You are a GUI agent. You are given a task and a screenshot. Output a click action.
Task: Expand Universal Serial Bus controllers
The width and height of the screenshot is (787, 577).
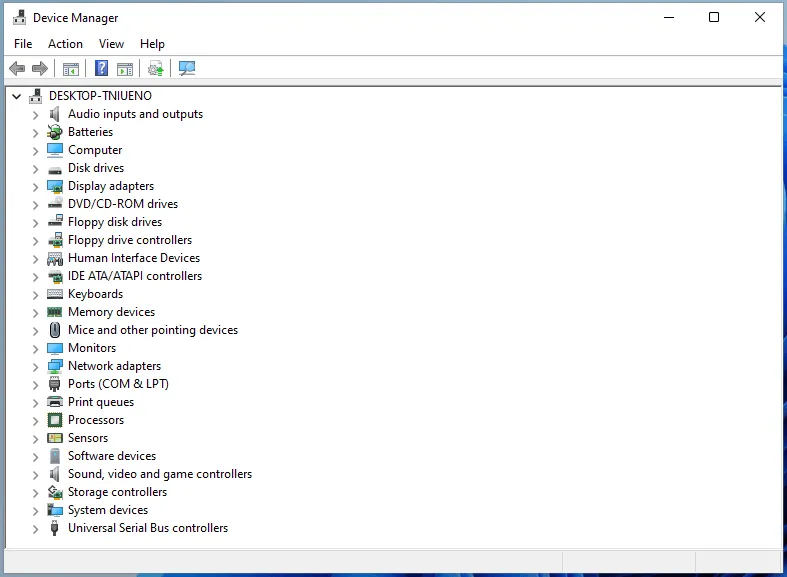[35, 528]
